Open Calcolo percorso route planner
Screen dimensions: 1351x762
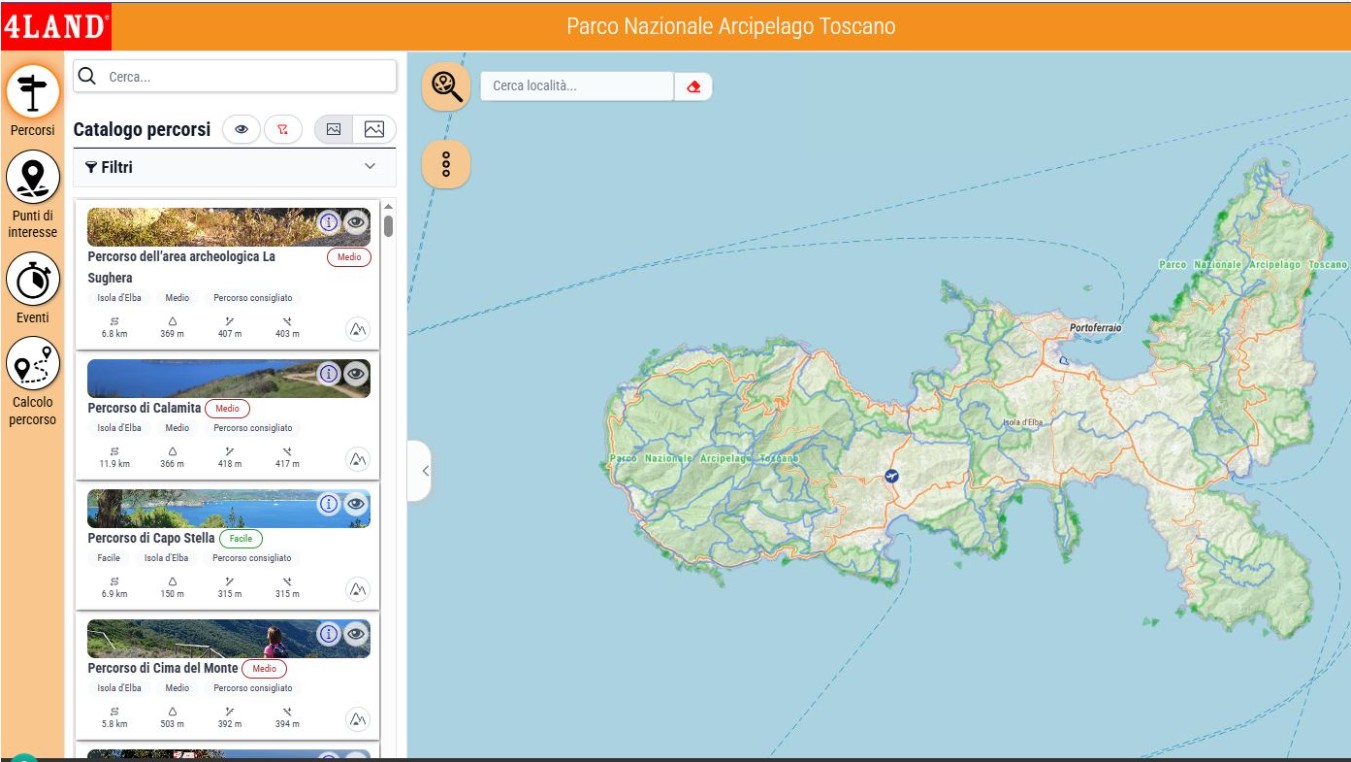click(33, 365)
